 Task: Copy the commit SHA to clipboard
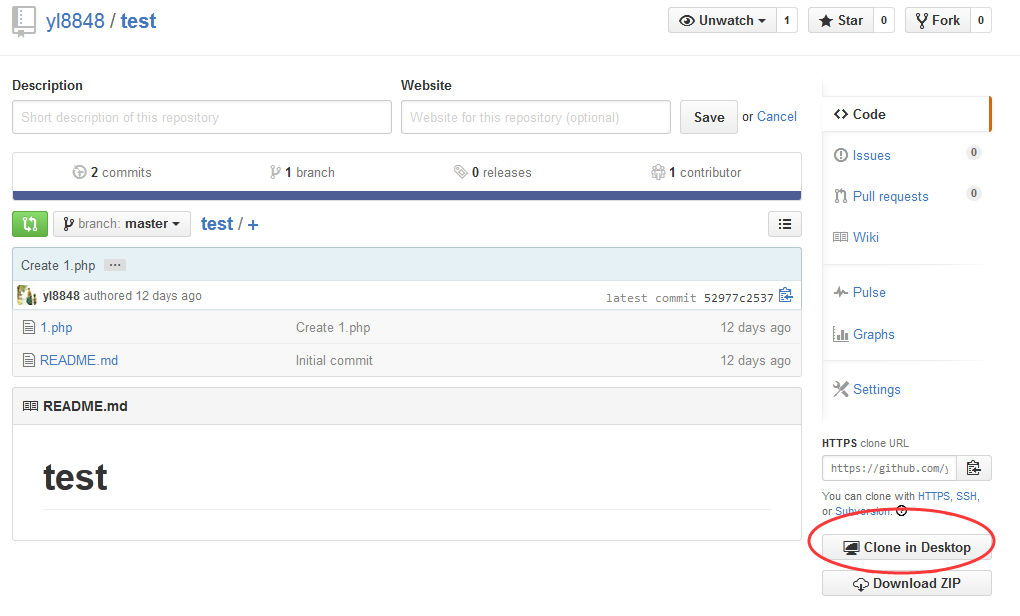pyautogui.click(x=786, y=295)
